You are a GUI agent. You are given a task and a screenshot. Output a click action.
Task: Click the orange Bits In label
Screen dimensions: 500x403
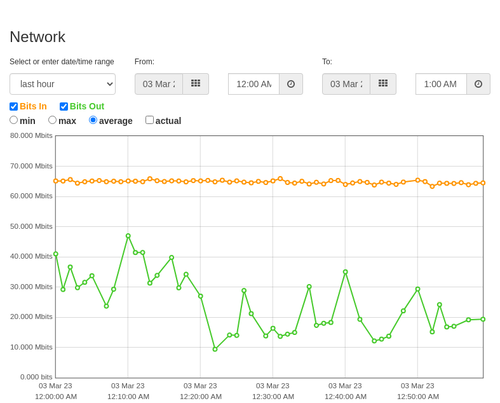coord(33,106)
